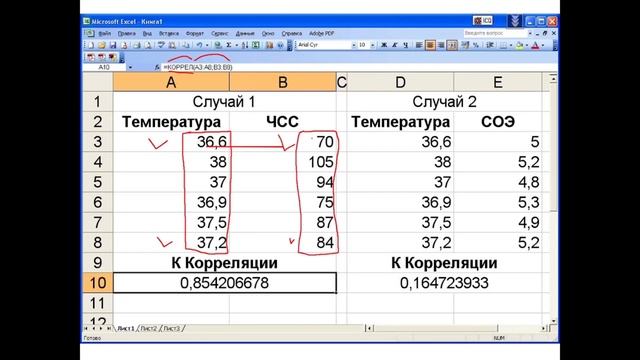Select row 5 header

(98, 182)
